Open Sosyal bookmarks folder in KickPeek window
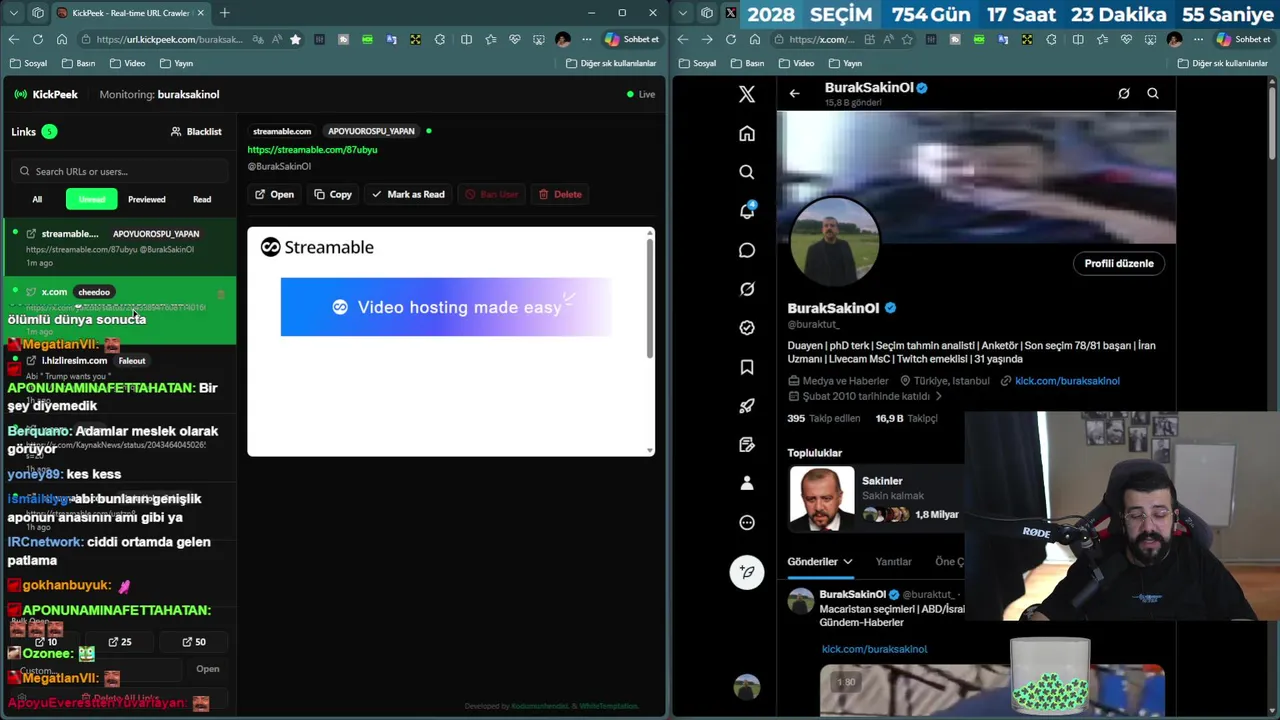The width and height of the screenshot is (1280, 720). (28, 63)
